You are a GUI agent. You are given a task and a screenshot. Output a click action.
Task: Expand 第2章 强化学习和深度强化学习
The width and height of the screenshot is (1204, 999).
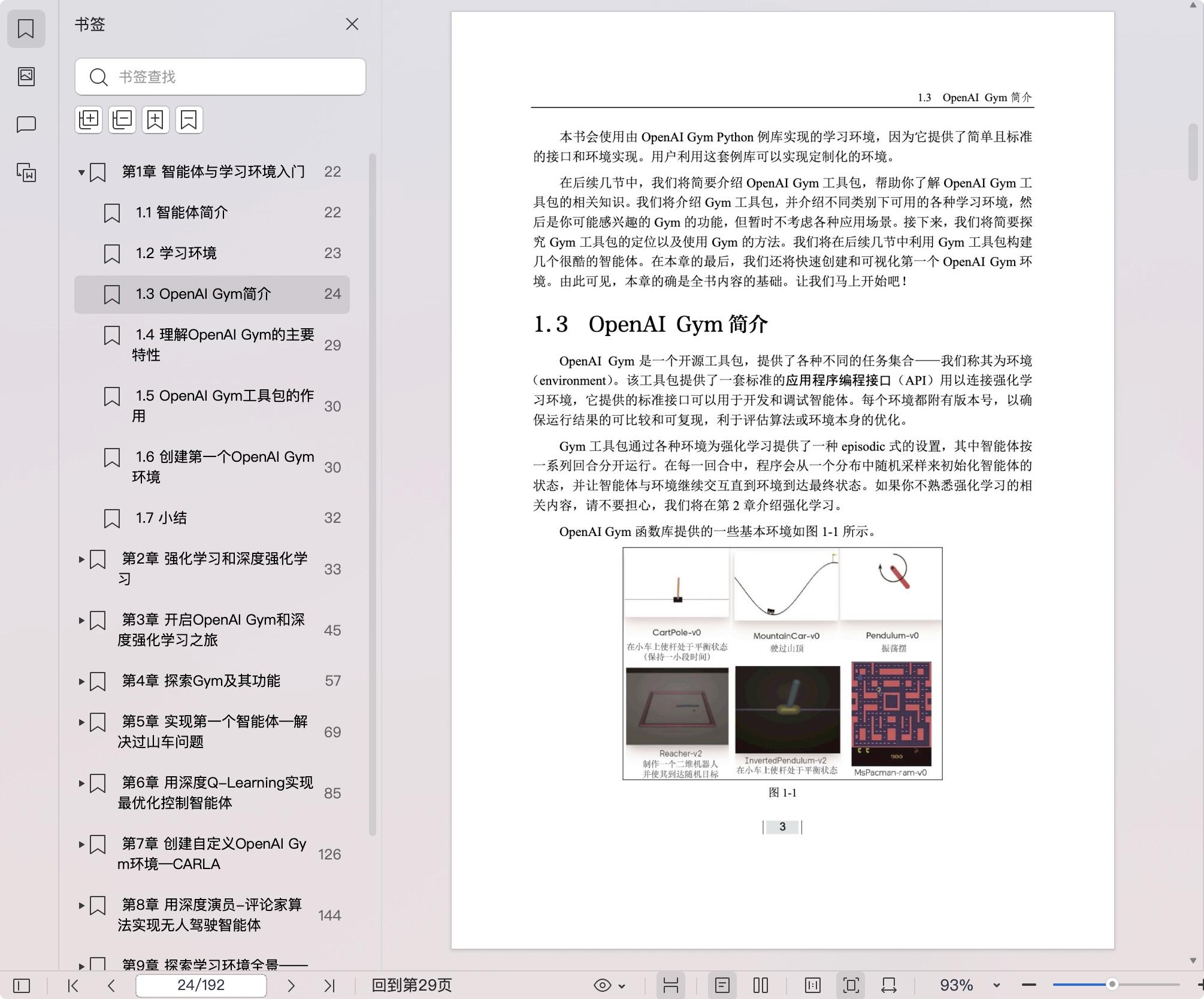81,559
